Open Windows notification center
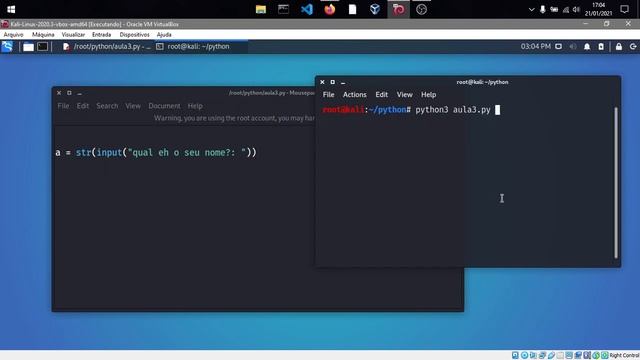640x360 pixels. click(624, 9)
